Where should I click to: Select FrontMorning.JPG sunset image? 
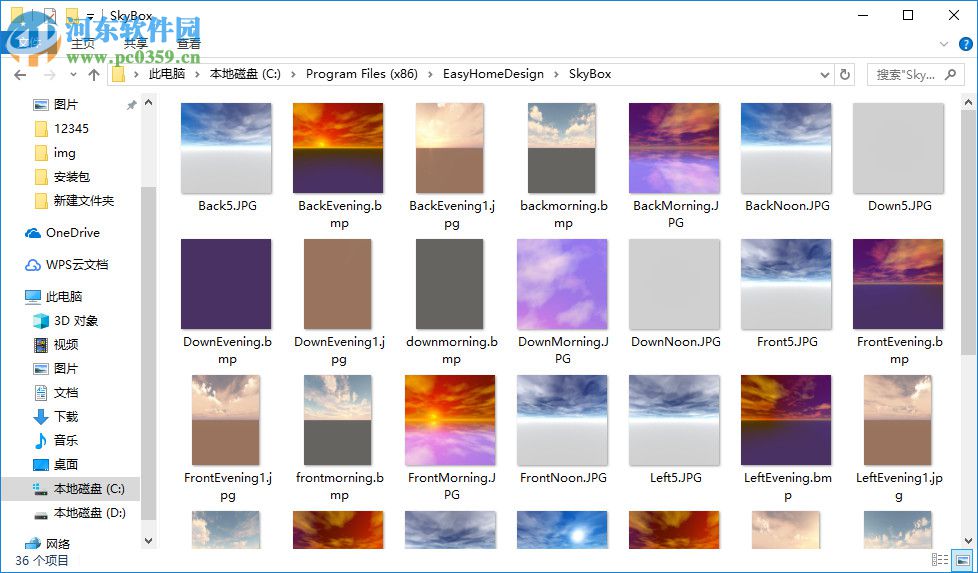pyautogui.click(x=450, y=420)
